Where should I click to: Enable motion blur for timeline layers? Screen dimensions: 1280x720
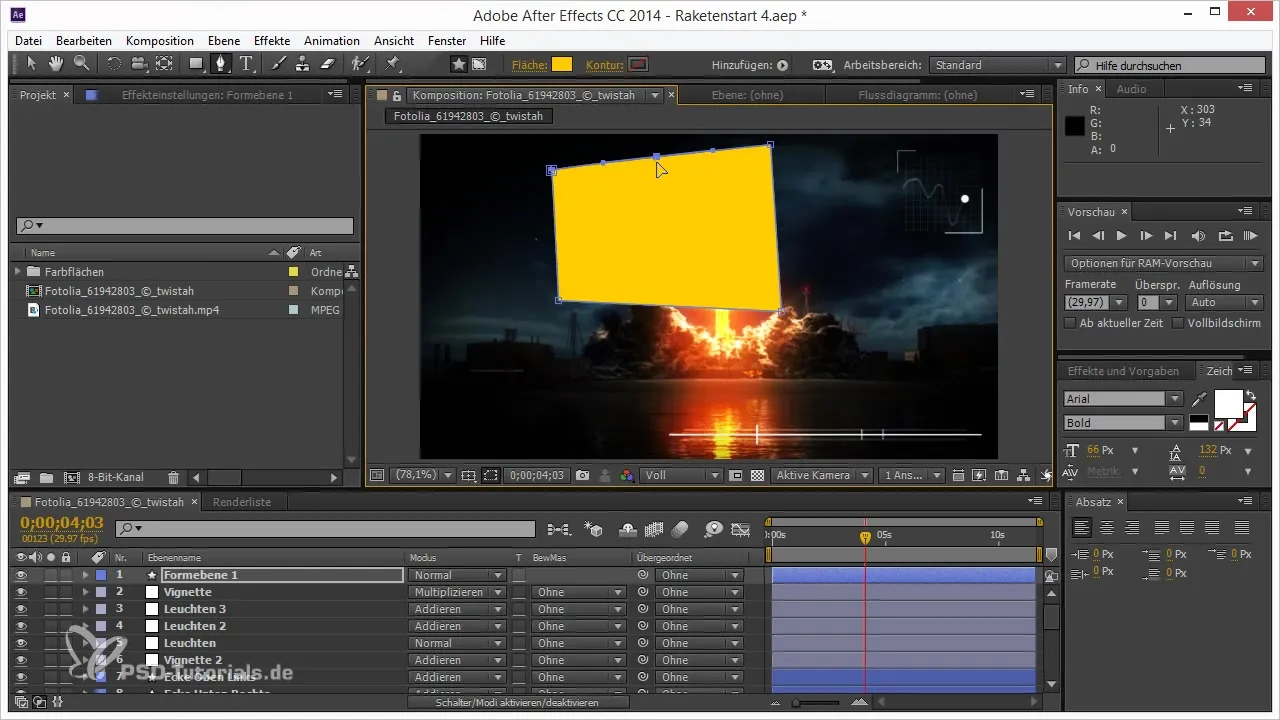[680, 528]
